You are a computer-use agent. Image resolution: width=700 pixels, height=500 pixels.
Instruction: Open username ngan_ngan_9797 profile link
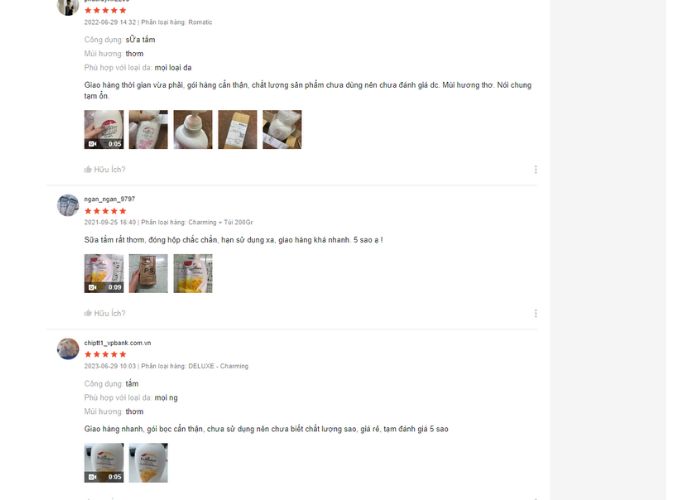coord(109,199)
